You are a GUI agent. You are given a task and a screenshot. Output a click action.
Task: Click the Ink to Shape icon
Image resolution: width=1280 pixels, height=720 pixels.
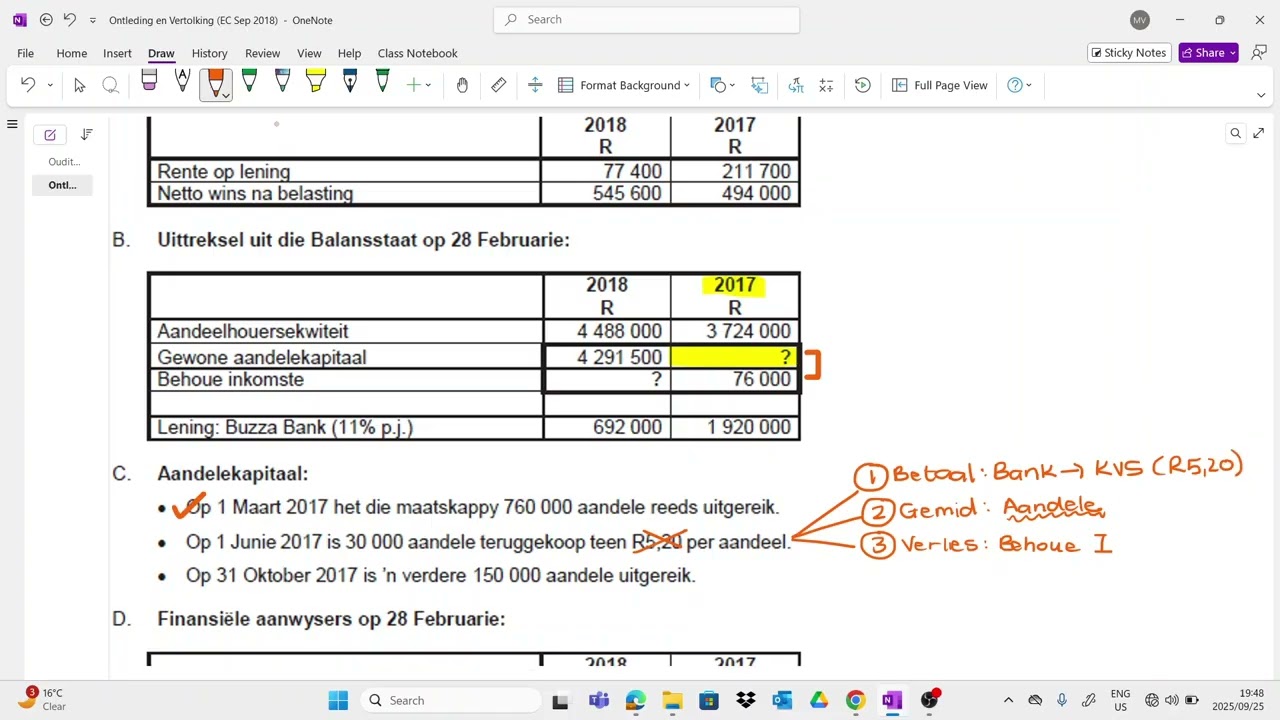759,86
